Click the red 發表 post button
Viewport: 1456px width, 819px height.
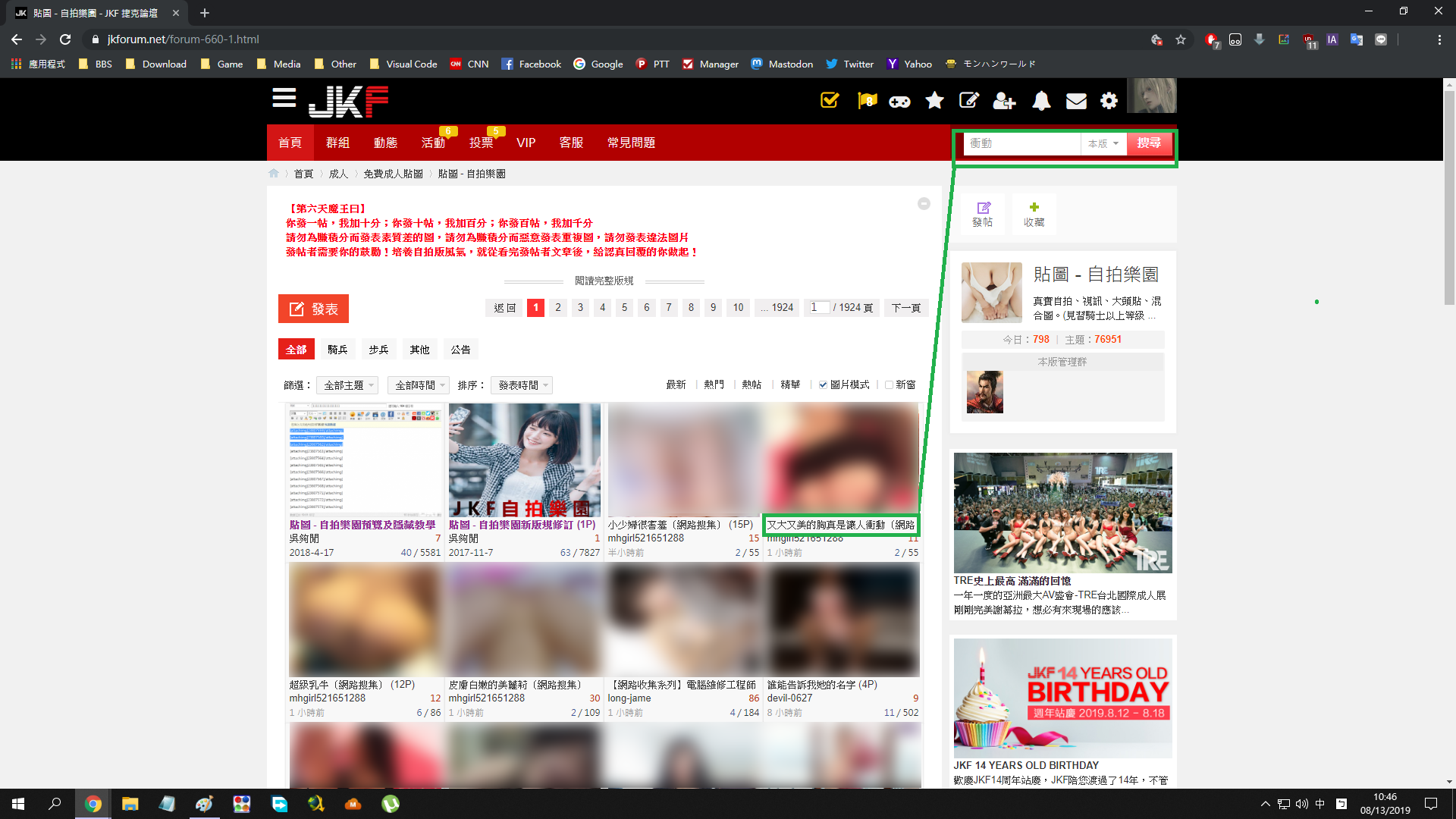point(313,309)
